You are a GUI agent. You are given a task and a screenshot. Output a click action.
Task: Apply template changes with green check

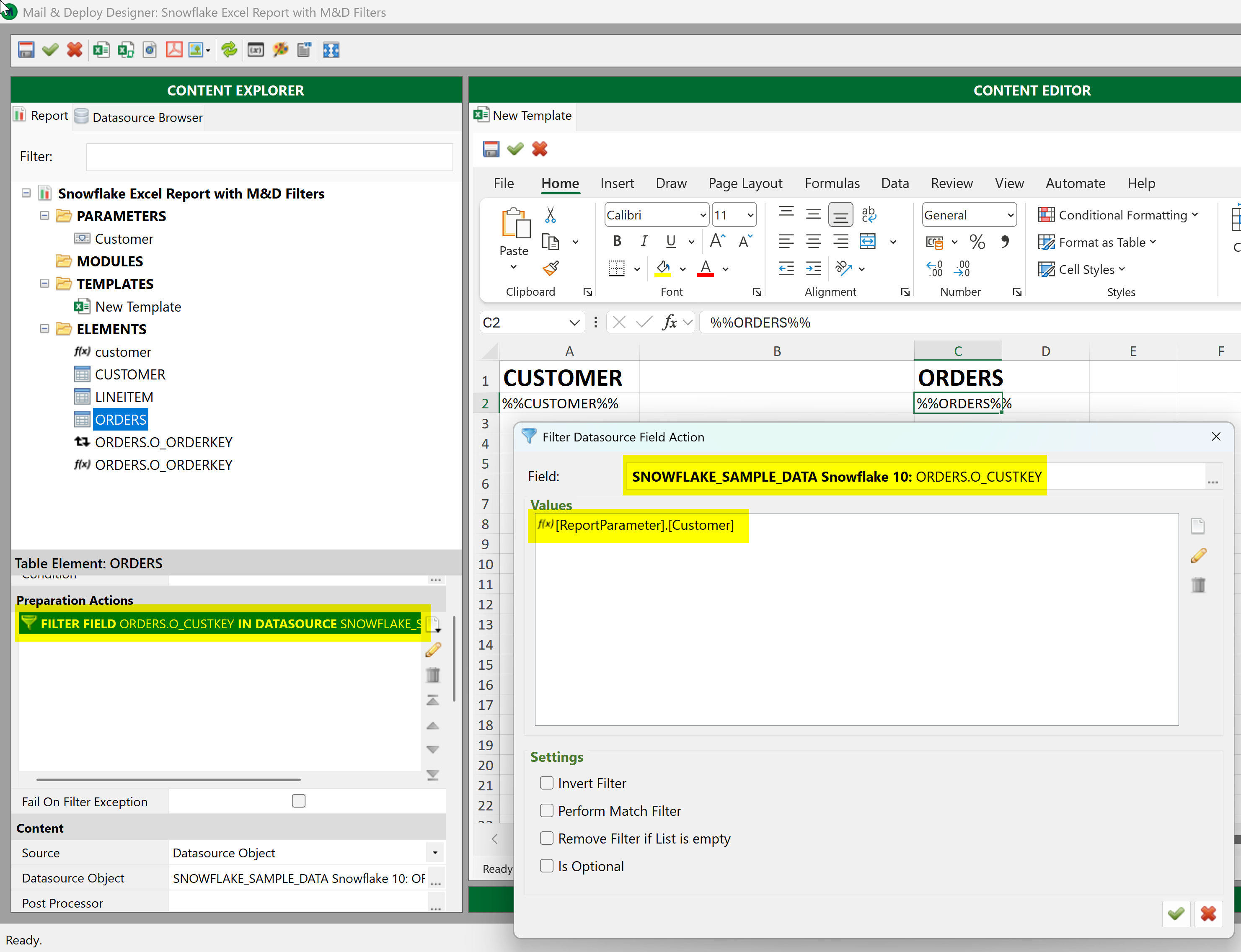coord(515,149)
